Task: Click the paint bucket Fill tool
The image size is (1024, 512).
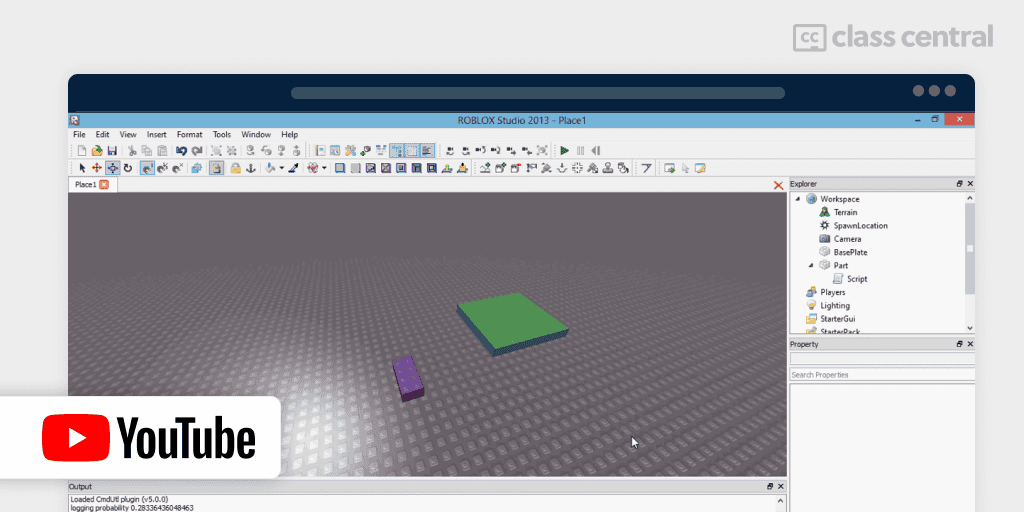Action: pyautogui.click(x=270, y=168)
